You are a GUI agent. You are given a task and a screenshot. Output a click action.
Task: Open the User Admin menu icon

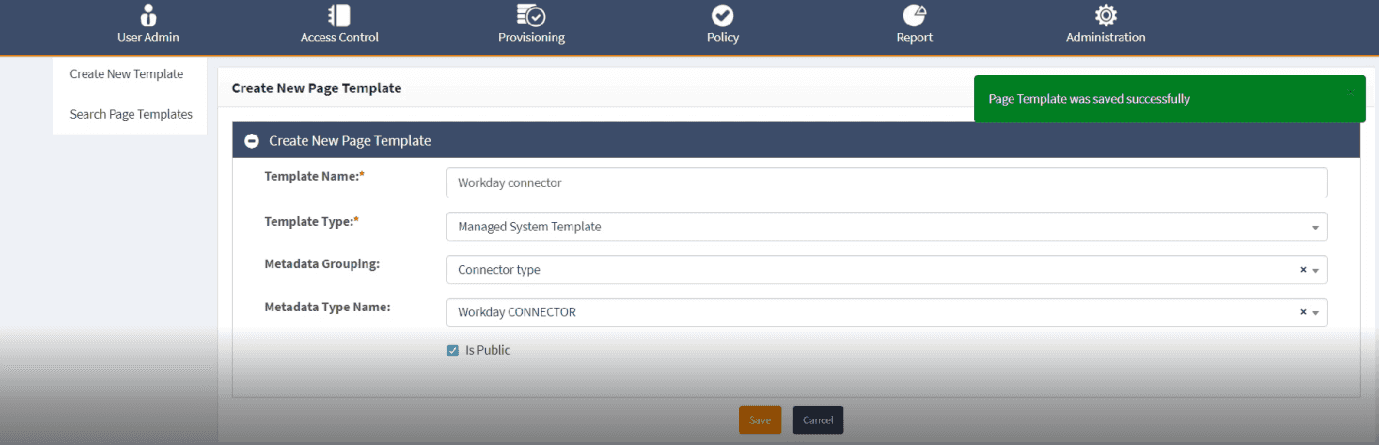point(148,16)
